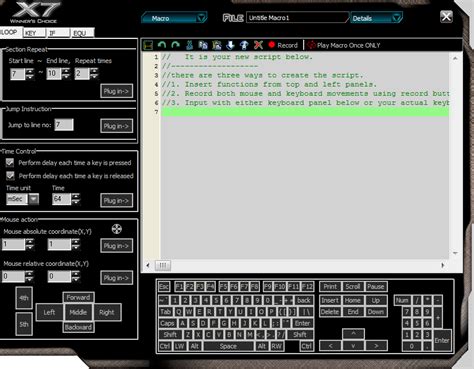Switch to the IF tab
Screen dimensions: 474x369
58,33
